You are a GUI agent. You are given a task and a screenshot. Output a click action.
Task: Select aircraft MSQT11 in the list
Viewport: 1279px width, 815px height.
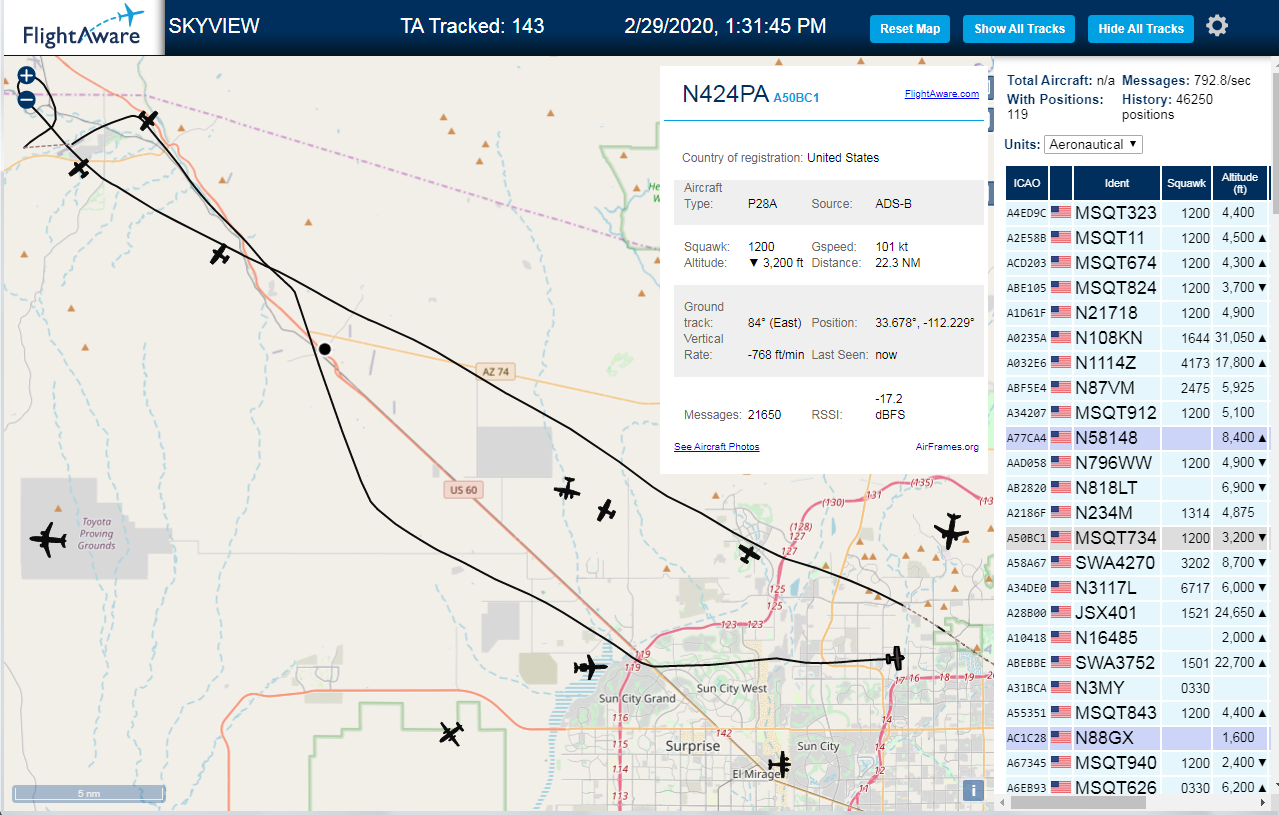pos(1137,238)
